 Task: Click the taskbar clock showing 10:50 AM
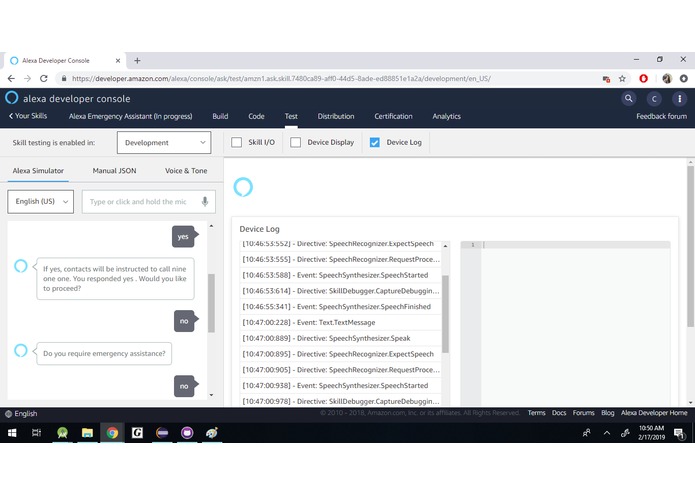tap(651, 433)
